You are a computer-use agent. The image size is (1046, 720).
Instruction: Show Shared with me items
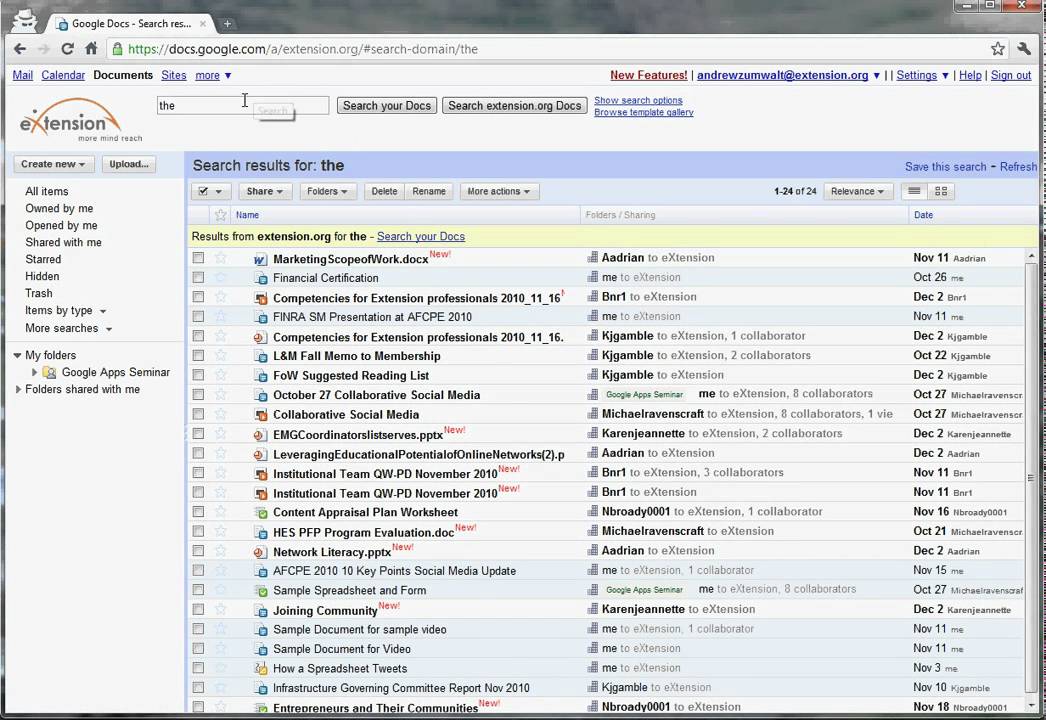point(63,242)
